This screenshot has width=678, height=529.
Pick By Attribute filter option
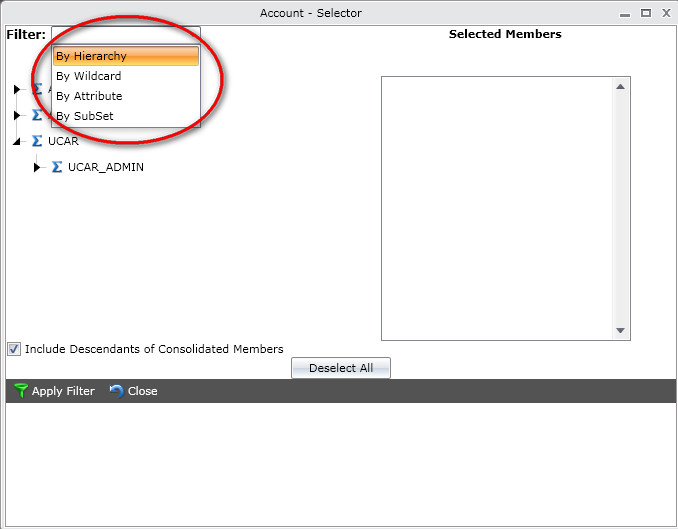pos(126,96)
